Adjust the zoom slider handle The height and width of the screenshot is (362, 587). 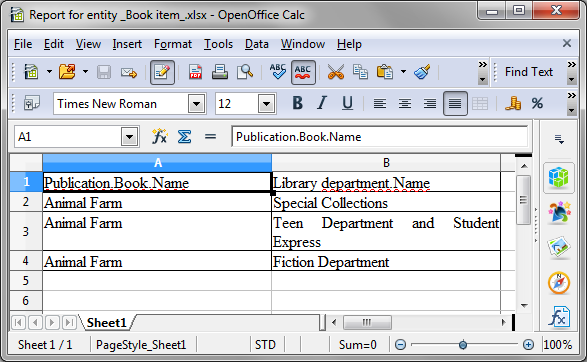click(x=463, y=345)
